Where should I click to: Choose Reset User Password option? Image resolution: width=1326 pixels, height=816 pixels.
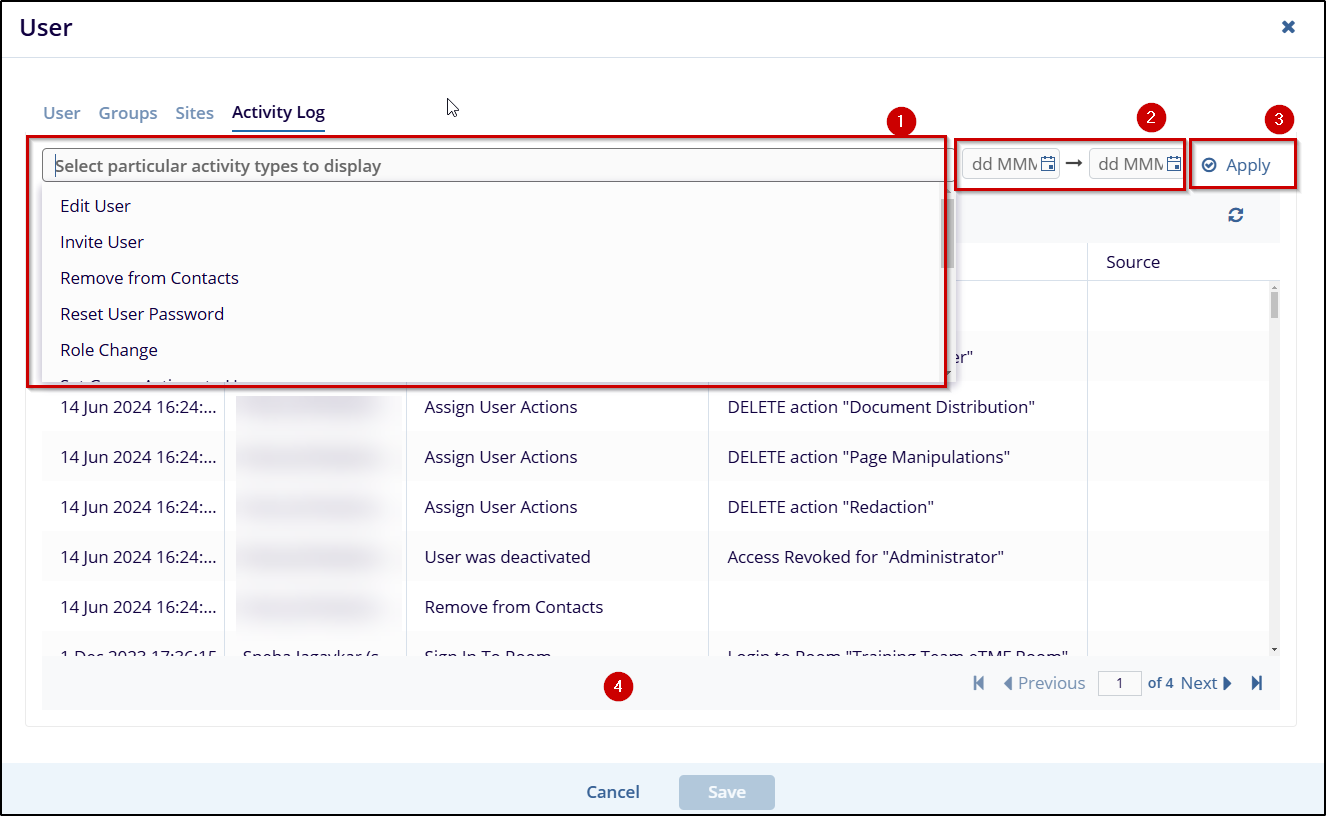click(142, 314)
